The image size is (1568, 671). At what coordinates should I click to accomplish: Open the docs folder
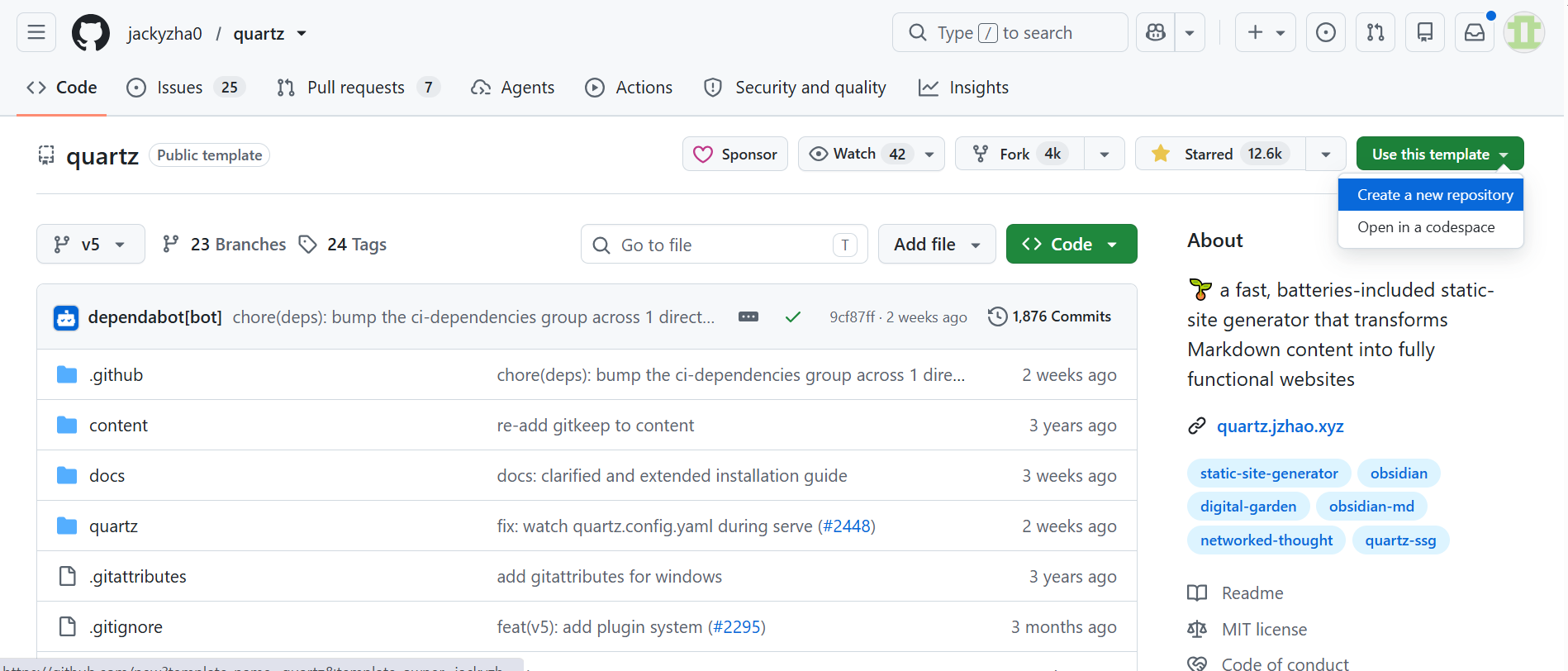click(107, 476)
